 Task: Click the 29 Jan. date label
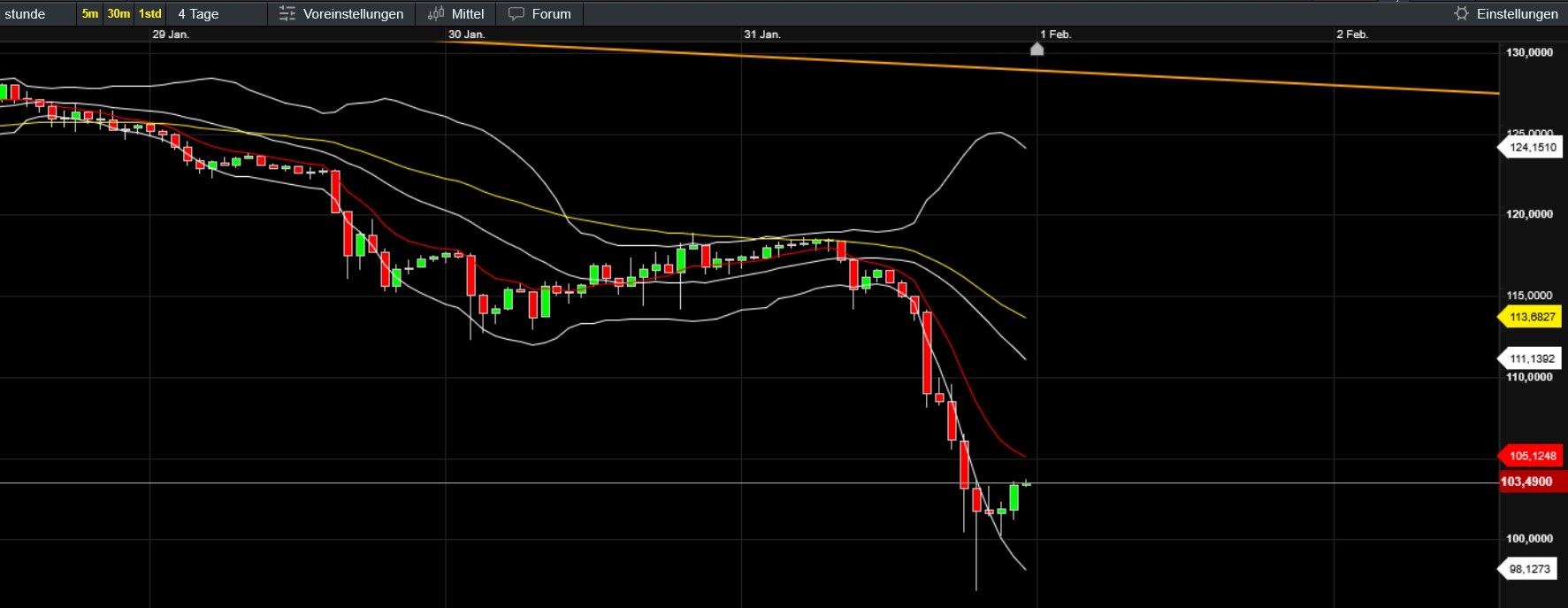pos(171,35)
